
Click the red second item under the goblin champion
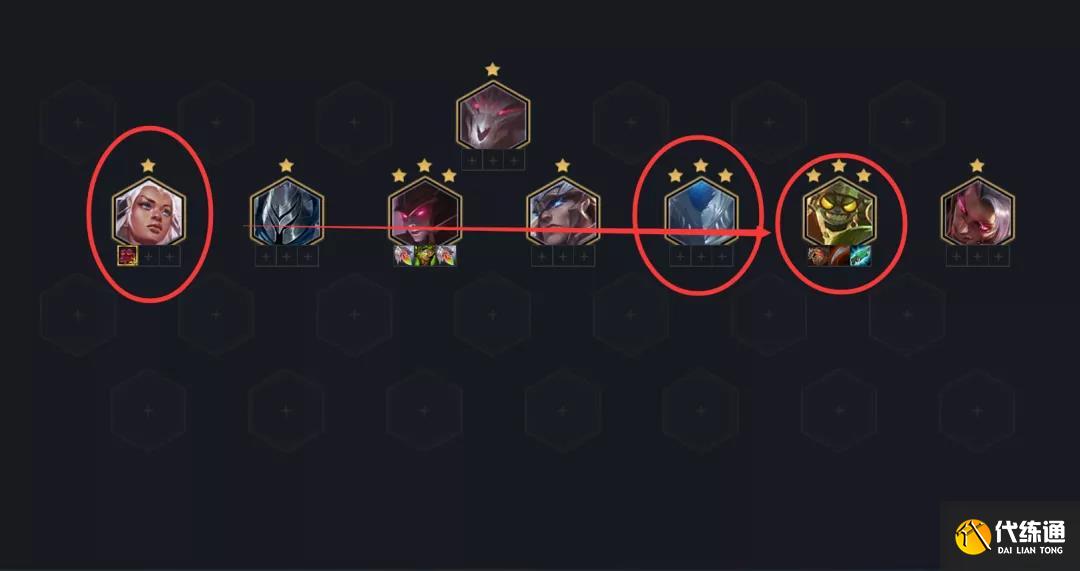[839, 256]
